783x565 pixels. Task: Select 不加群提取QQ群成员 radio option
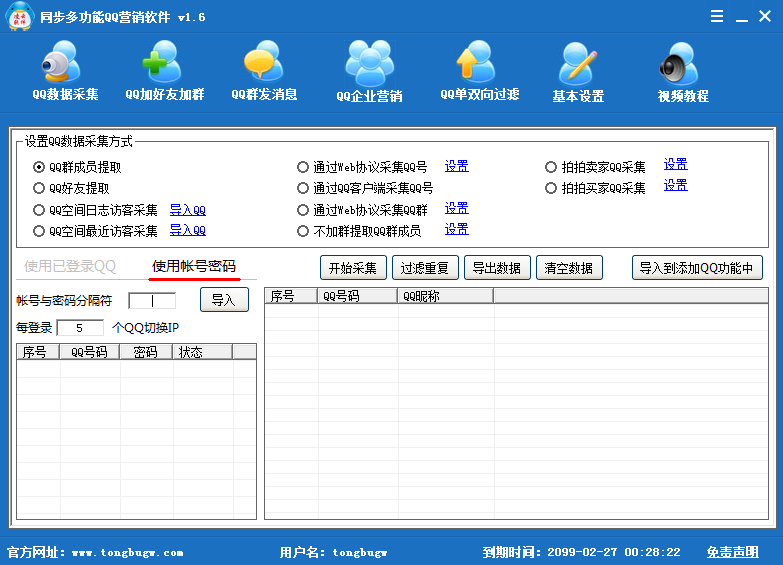pyautogui.click(x=303, y=231)
